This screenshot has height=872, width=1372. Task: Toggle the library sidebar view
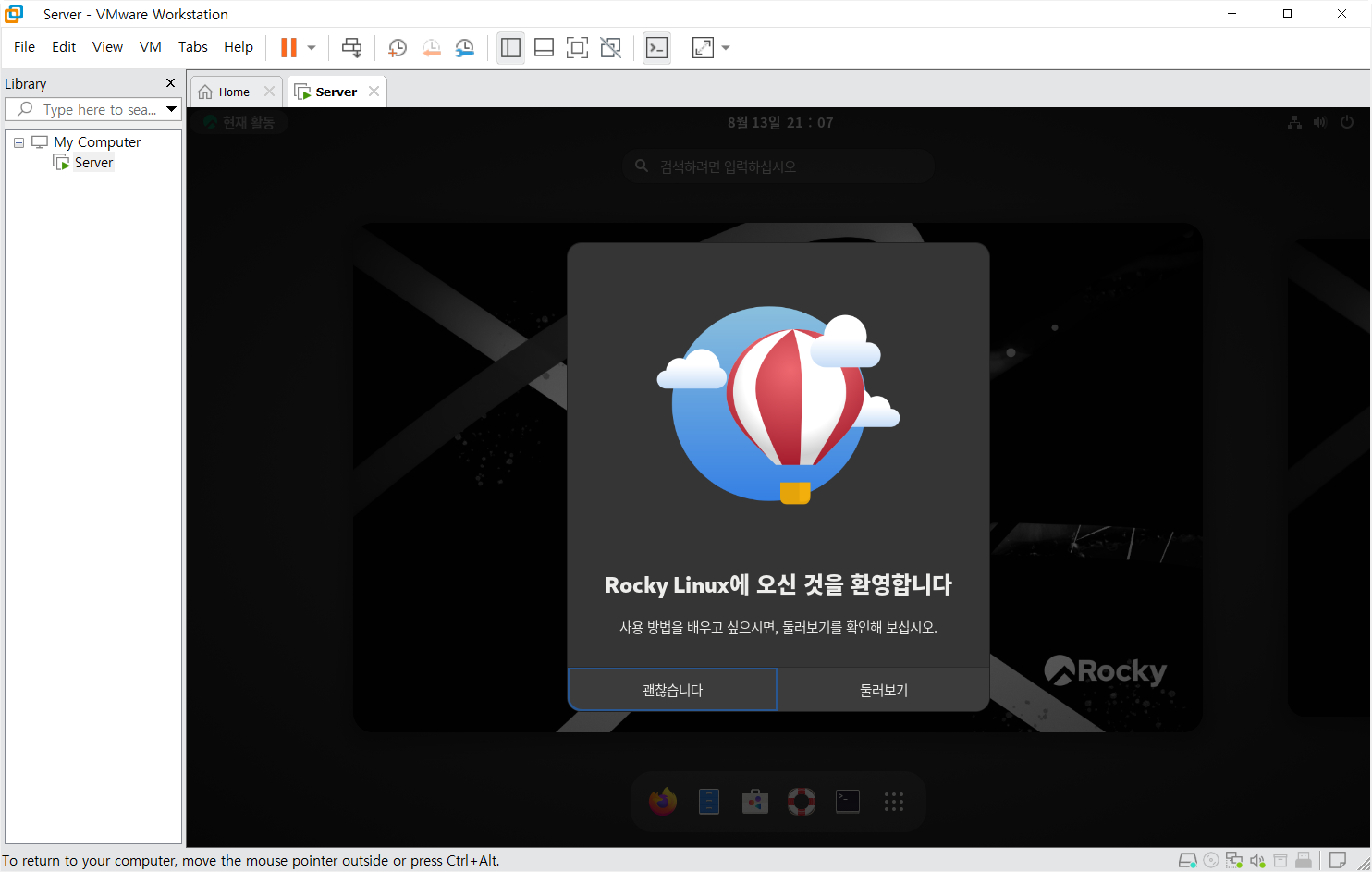pos(510,47)
